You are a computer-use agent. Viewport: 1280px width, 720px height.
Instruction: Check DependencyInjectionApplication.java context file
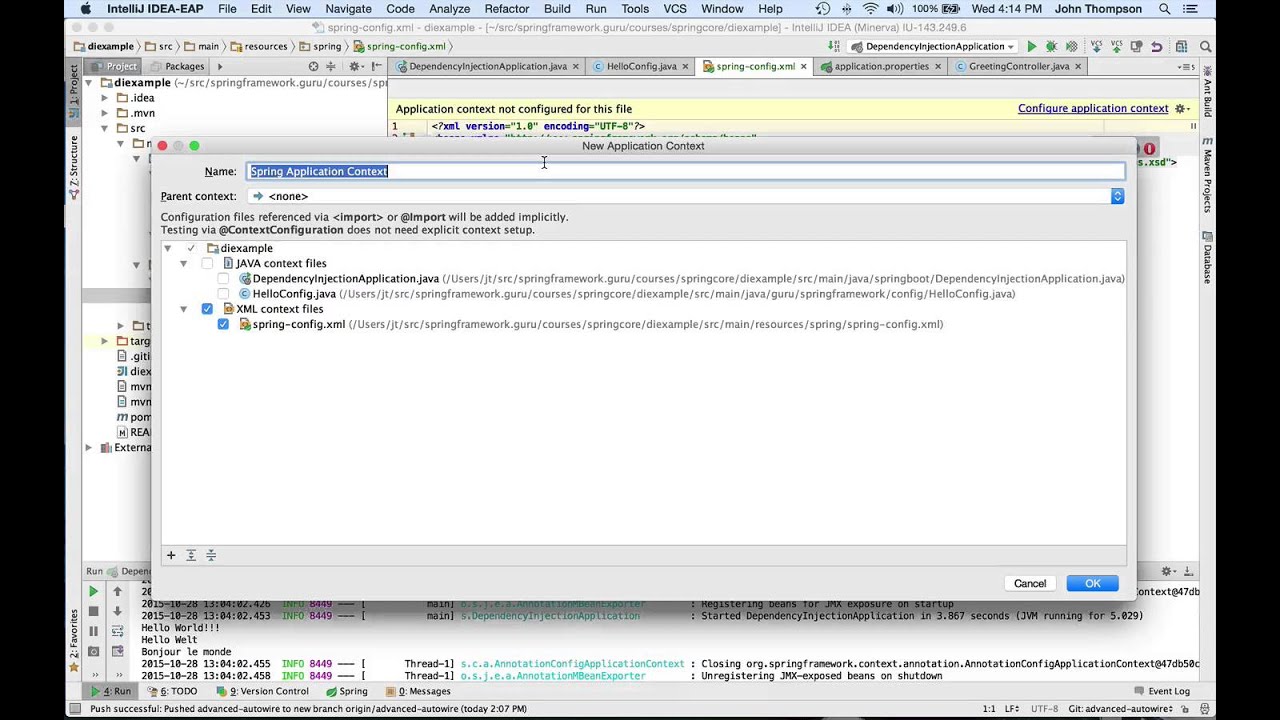pos(223,279)
